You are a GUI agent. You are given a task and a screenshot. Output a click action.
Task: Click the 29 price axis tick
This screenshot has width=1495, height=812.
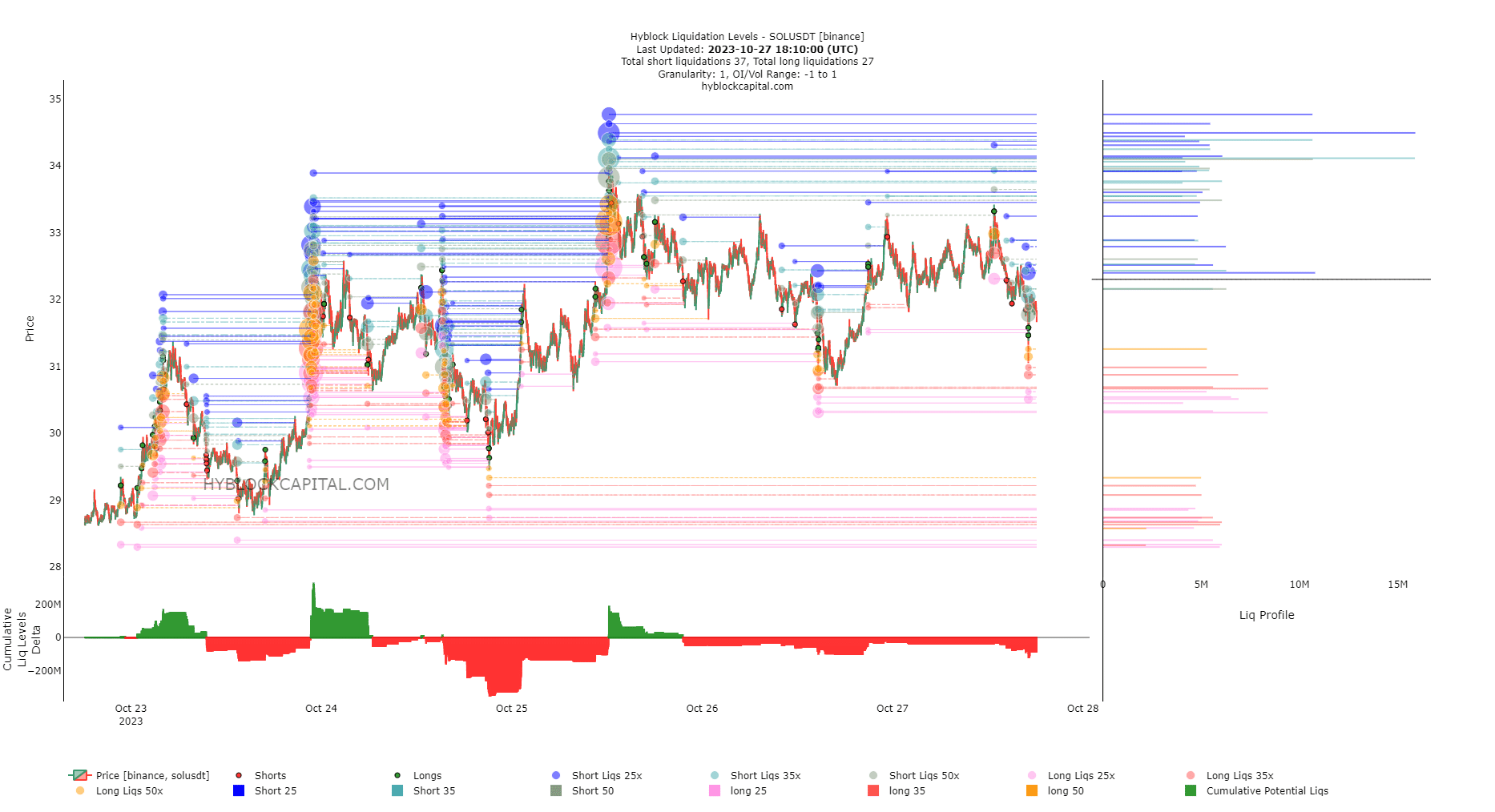point(55,500)
